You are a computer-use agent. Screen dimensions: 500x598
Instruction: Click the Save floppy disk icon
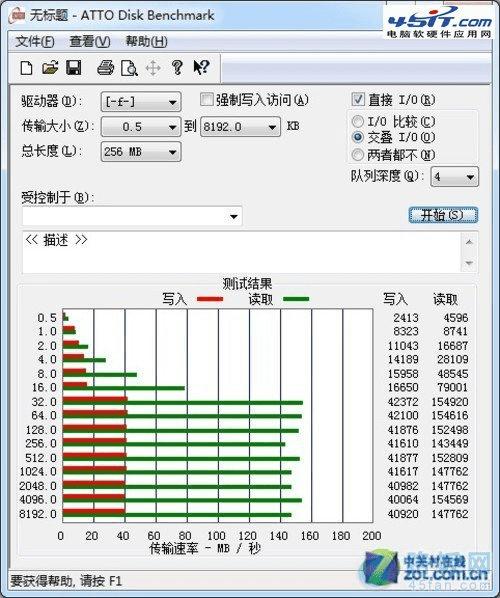74,68
